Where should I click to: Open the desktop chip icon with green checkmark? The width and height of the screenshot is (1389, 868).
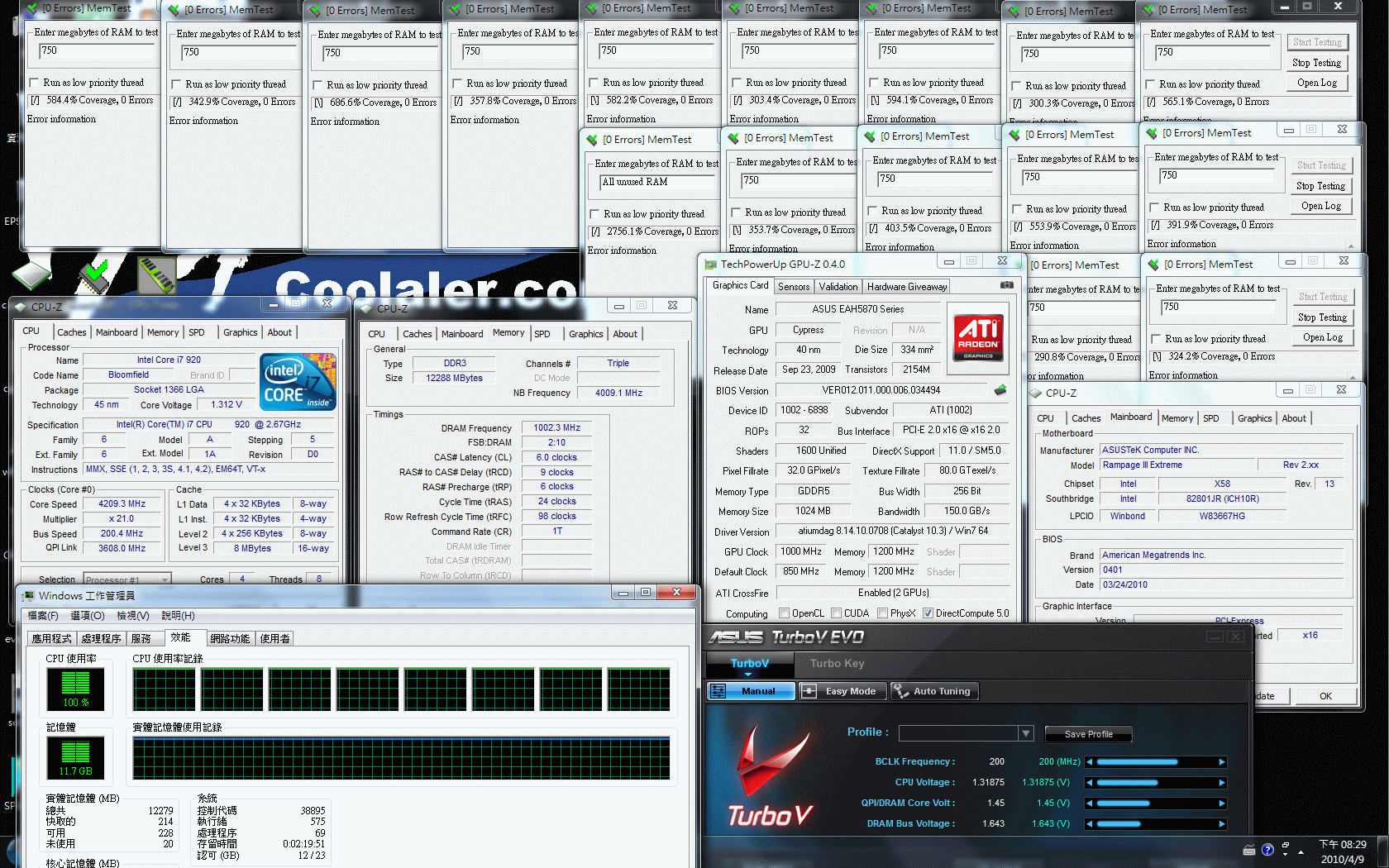point(95,275)
